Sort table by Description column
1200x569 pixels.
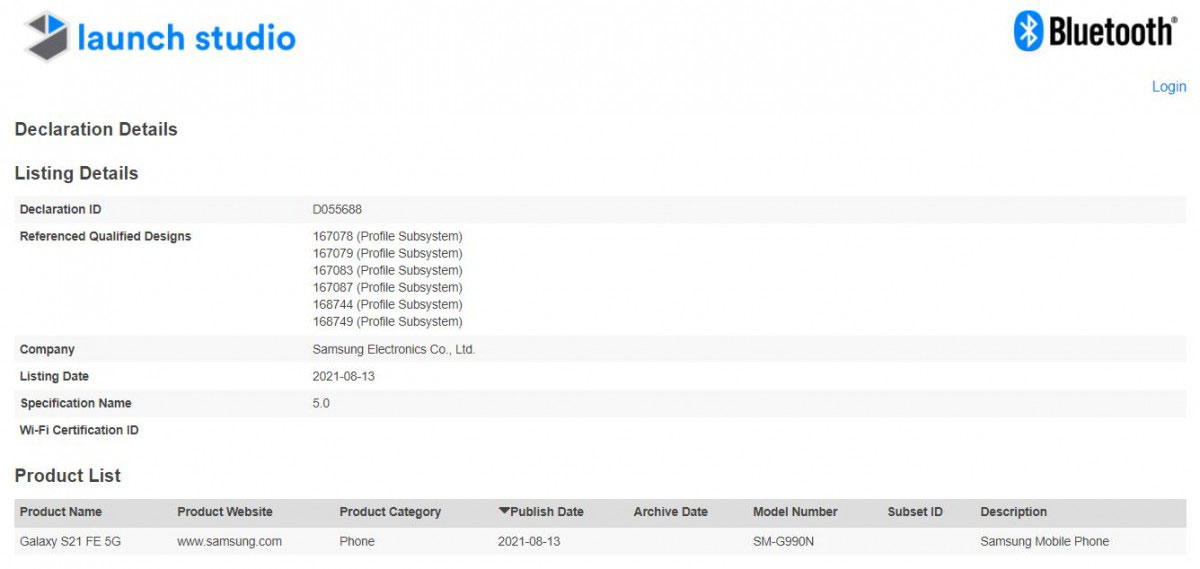(1013, 512)
